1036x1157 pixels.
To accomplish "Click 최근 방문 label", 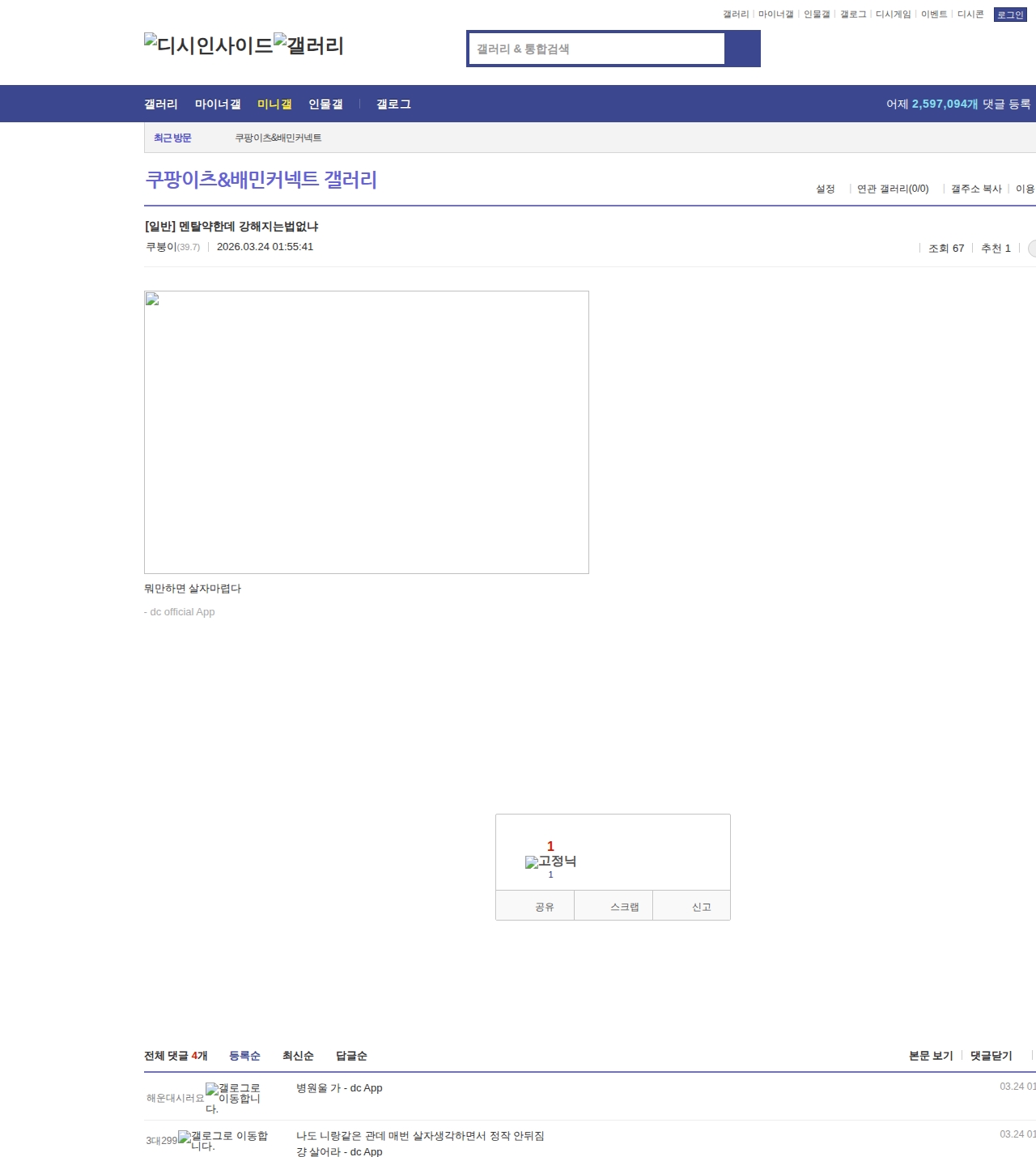I will [172, 138].
